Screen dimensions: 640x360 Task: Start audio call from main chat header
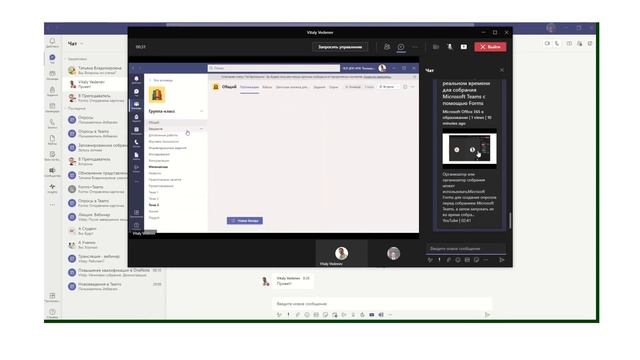click(x=557, y=43)
